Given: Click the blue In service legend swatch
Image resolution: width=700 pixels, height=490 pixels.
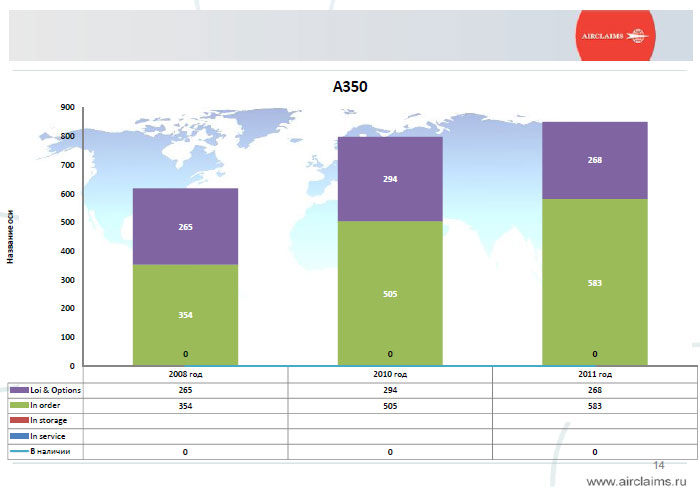Looking at the screenshot, I should tap(19, 436).
